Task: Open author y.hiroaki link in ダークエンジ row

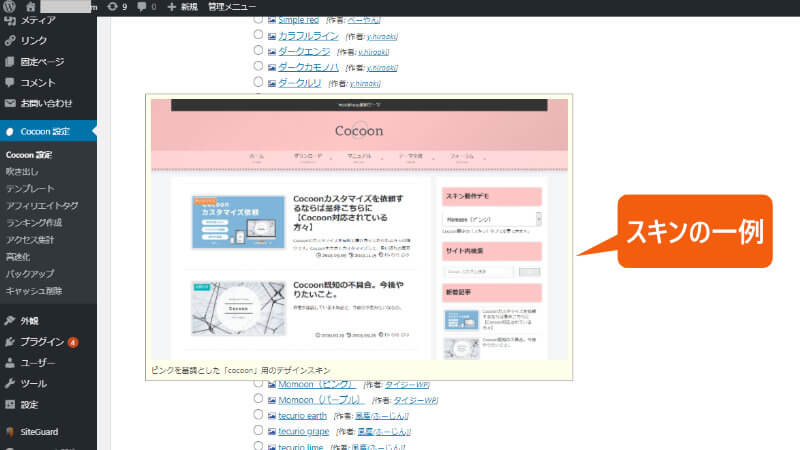Action: (x=373, y=52)
